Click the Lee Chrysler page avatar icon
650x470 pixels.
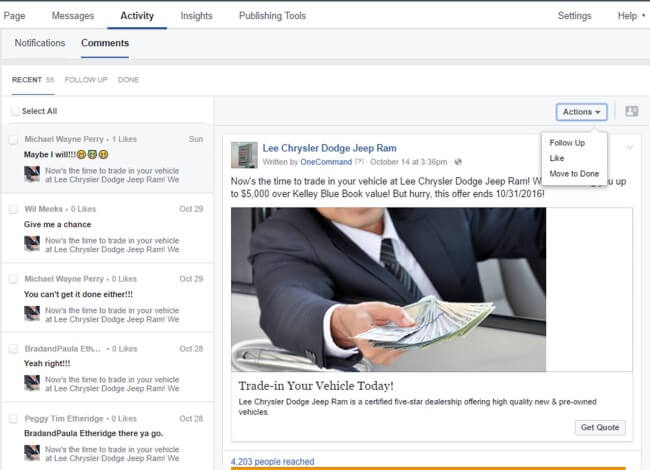(244, 154)
